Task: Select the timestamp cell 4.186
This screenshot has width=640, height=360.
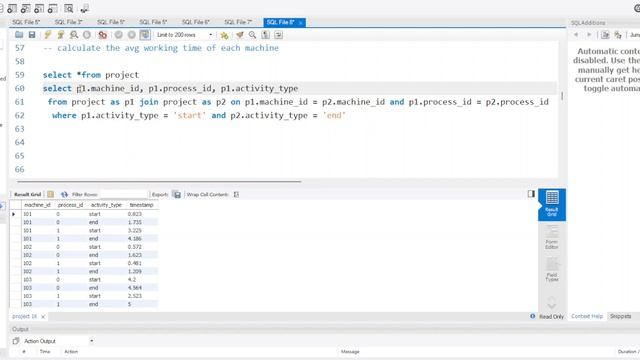Action: tap(141, 238)
